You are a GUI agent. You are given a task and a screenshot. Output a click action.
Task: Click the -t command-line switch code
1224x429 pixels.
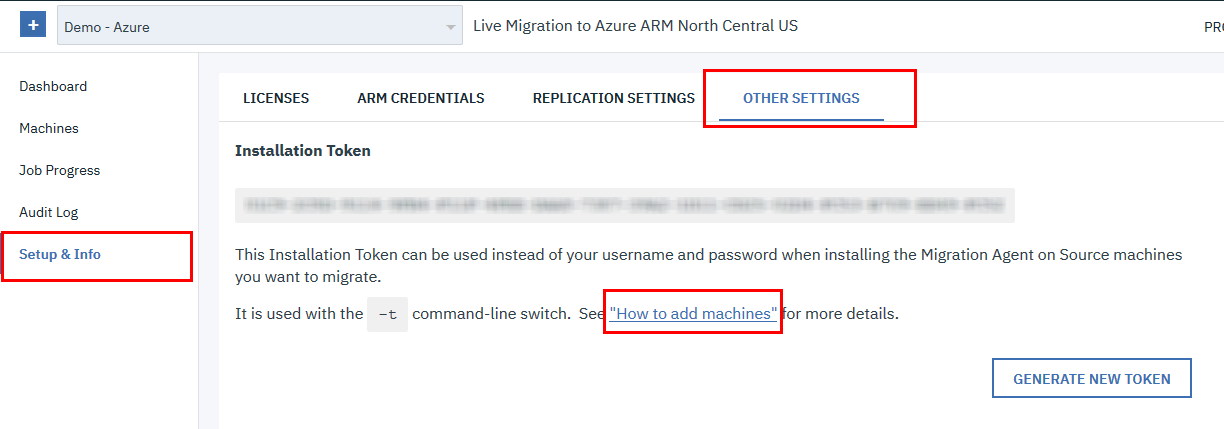(x=387, y=314)
